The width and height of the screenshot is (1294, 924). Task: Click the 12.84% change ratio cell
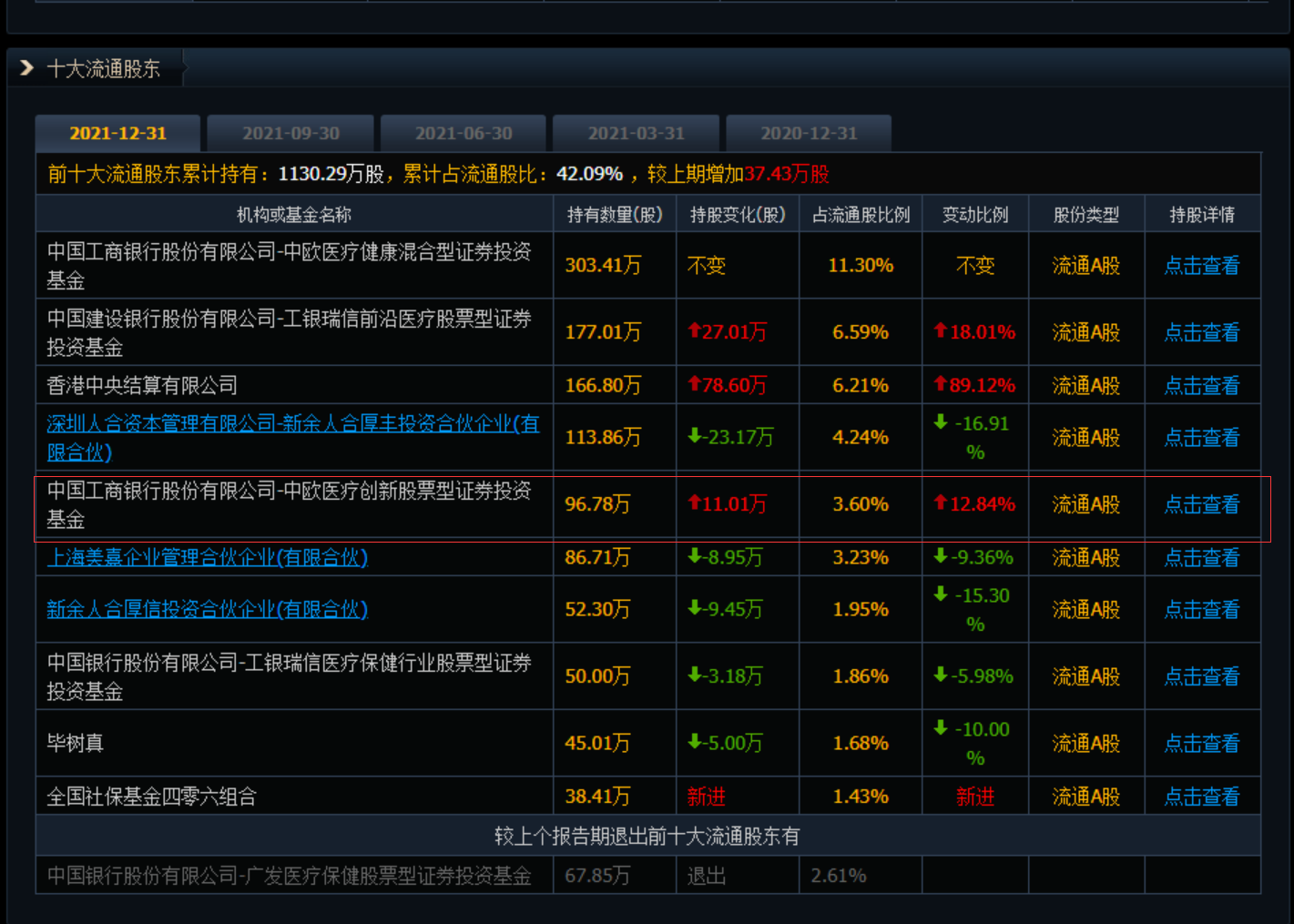[975, 504]
